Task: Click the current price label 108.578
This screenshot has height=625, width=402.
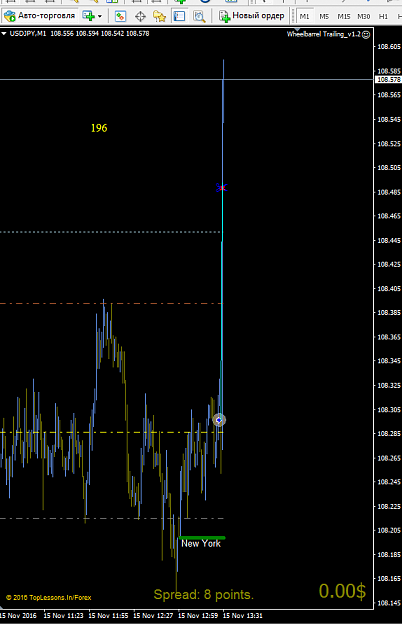Action: pos(388,80)
